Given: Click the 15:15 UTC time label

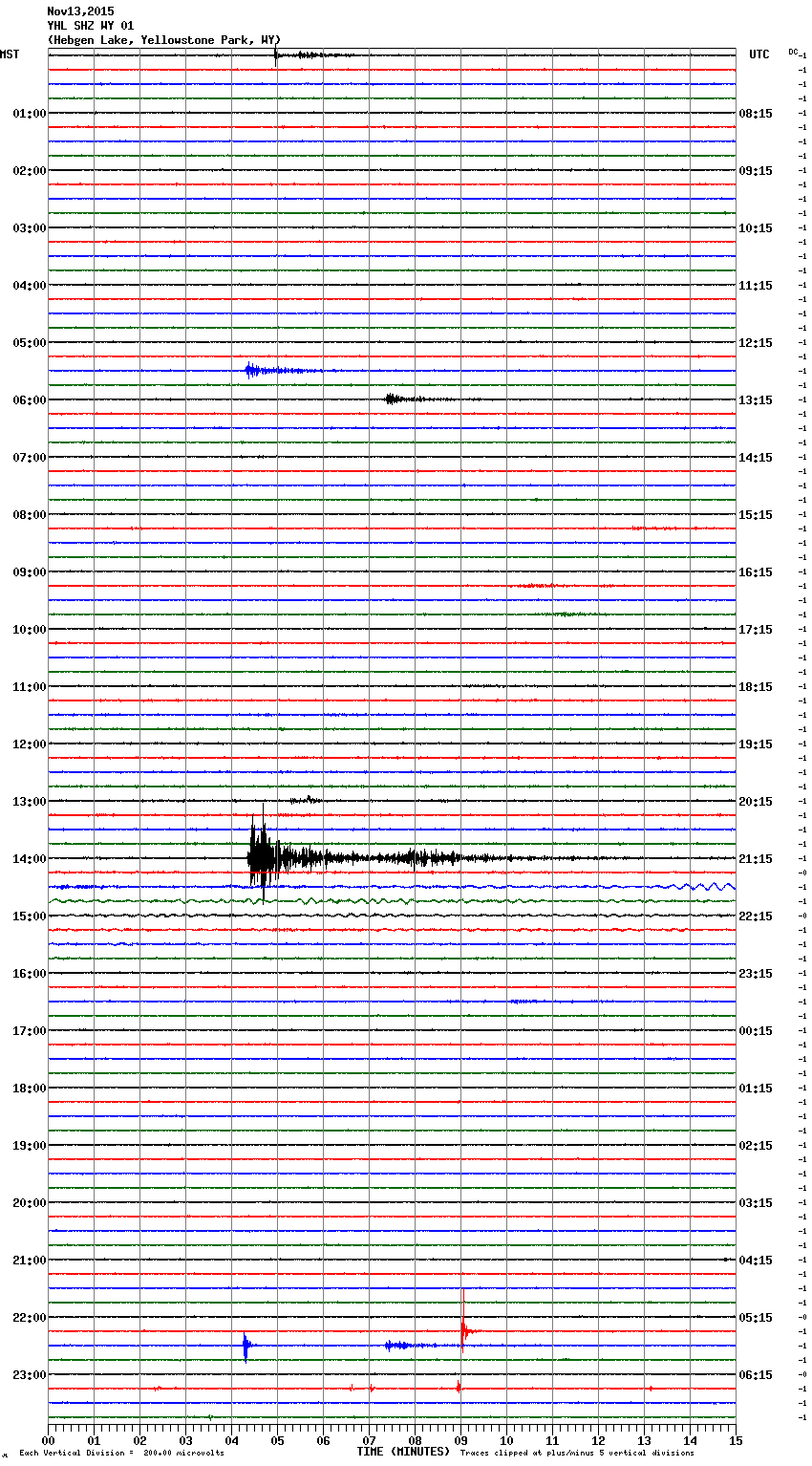Looking at the screenshot, I should [x=756, y=515].
